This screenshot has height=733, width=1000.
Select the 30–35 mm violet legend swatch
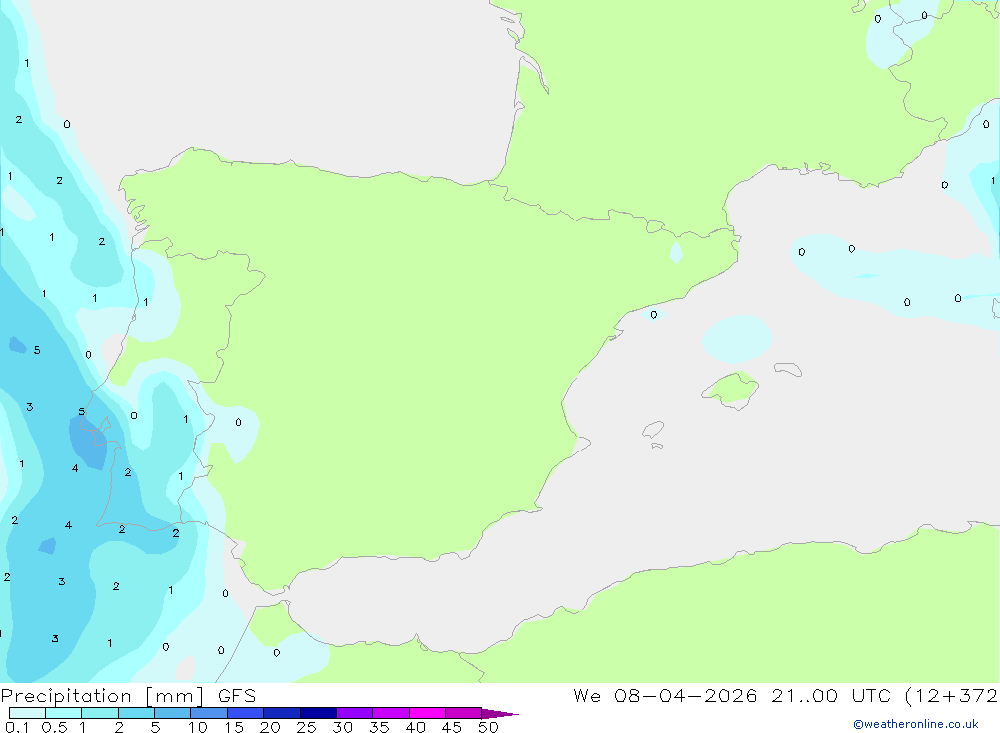coord(354,713)
